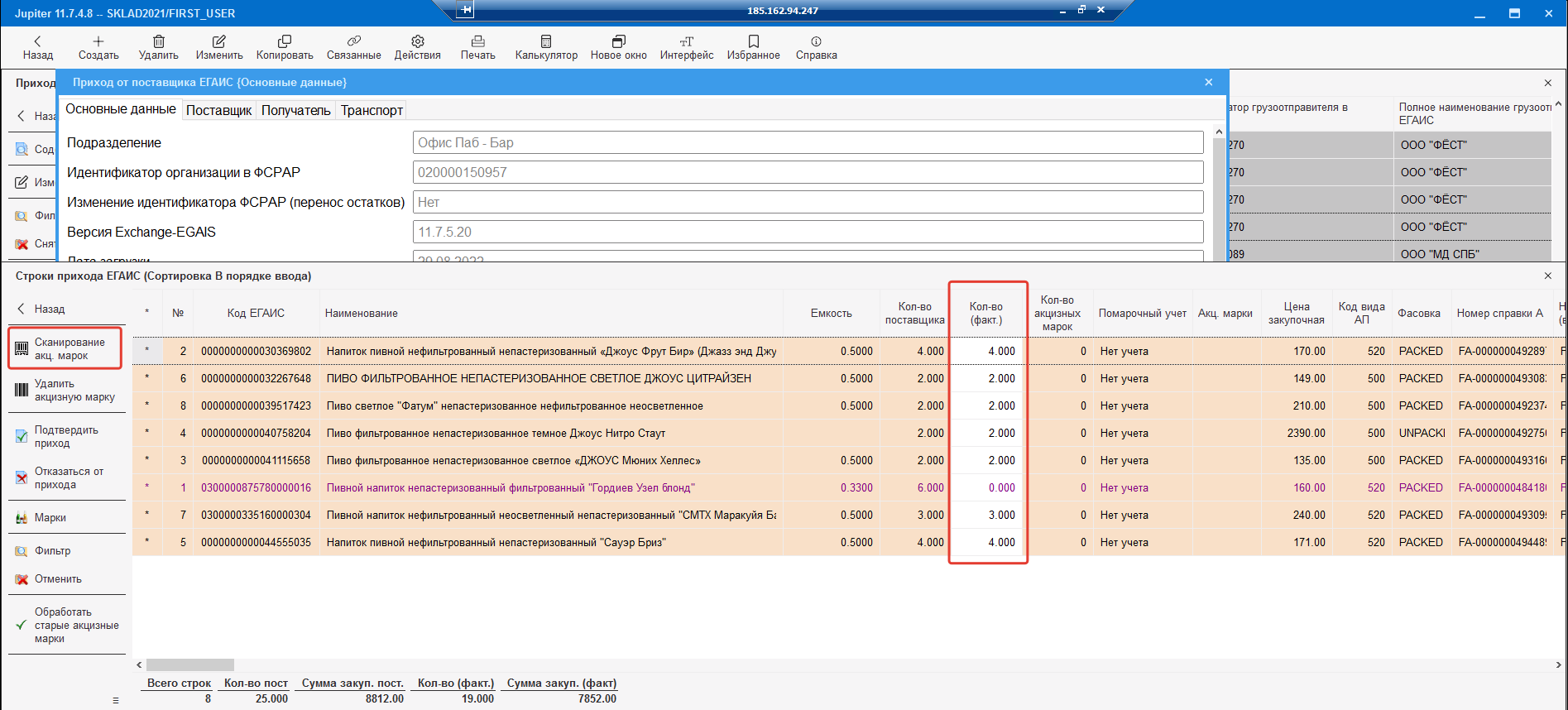Screen dimensions: 1568x710
Task: Select row СМТХ Маракуйя
Action: pos(849,515)
